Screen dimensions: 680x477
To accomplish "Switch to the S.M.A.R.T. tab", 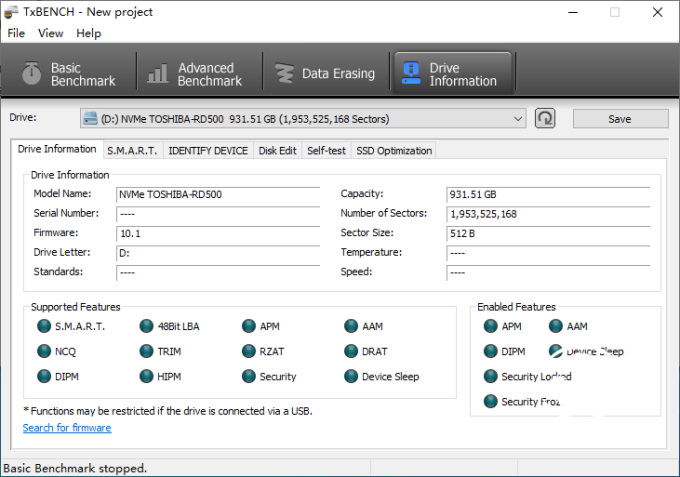I will 133,151.
